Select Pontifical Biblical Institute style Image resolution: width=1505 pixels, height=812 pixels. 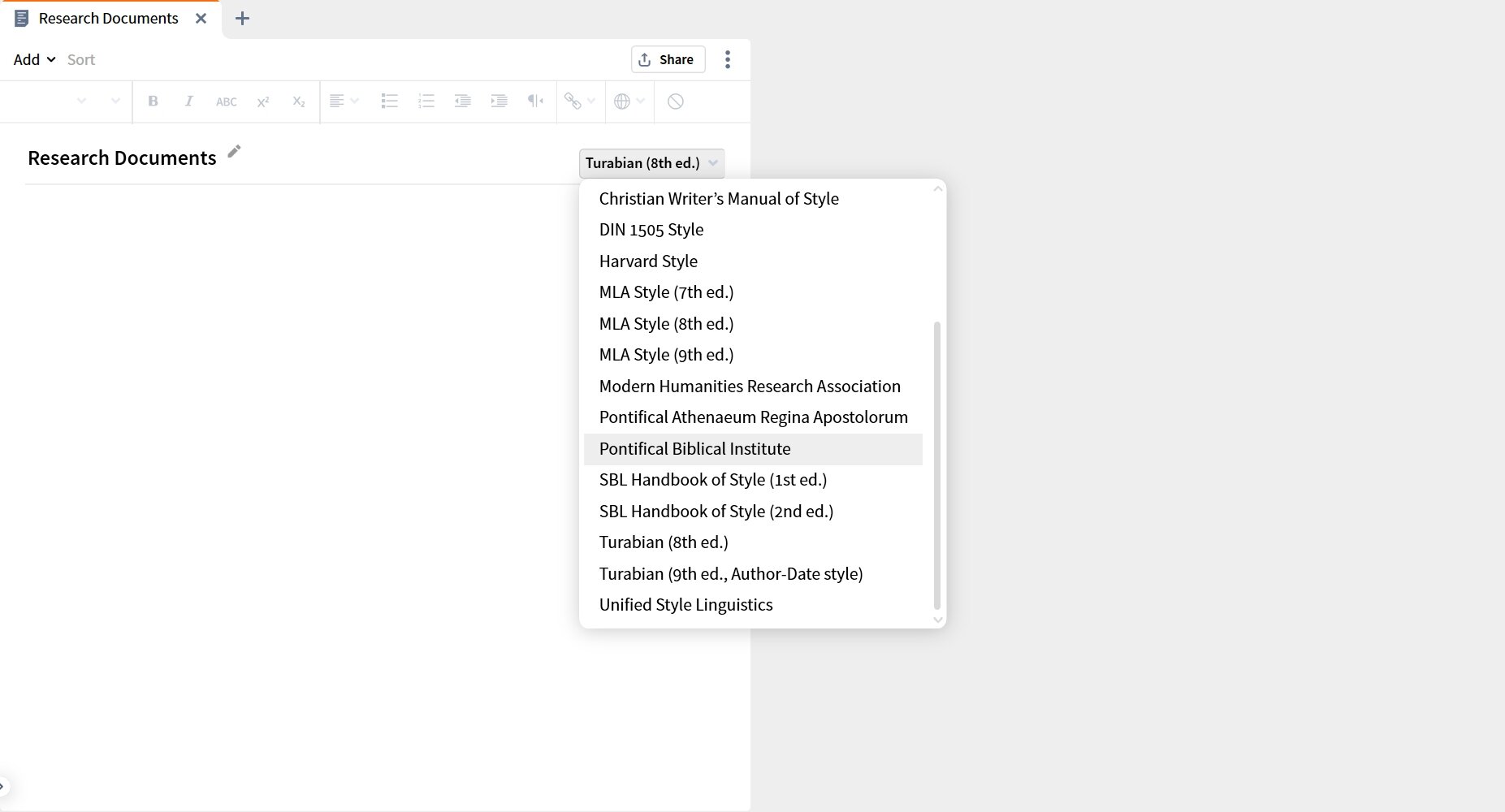pos(694,449)
